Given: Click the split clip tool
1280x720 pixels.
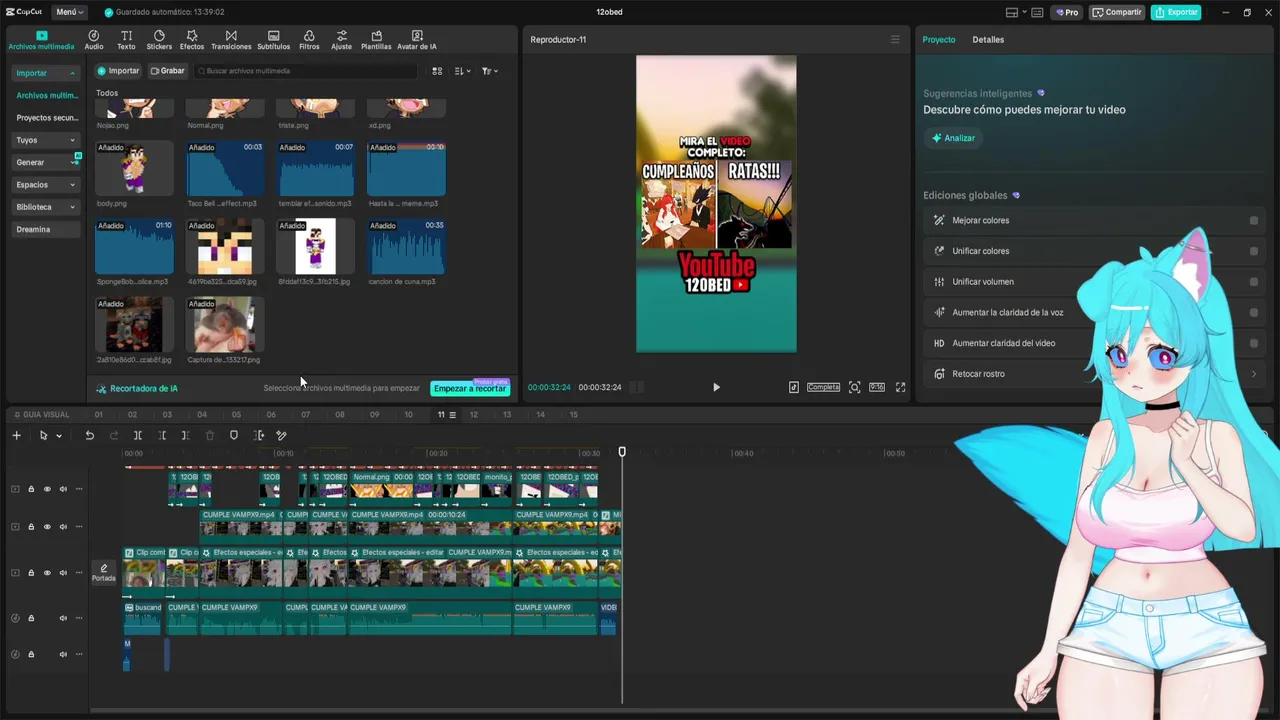Looking at the screenshot, I should 138,435.
